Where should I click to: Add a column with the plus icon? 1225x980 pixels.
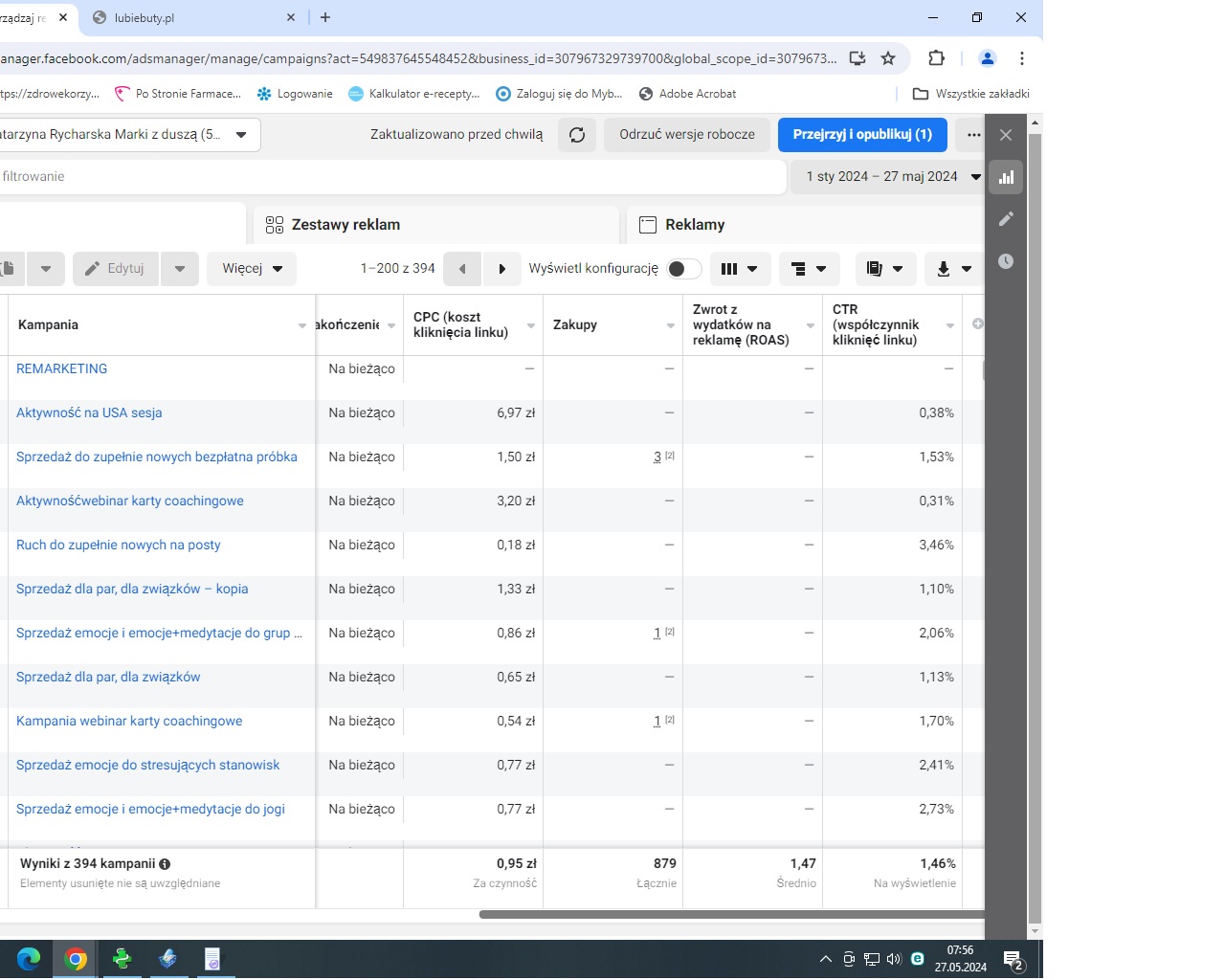(x=977, y=323)
